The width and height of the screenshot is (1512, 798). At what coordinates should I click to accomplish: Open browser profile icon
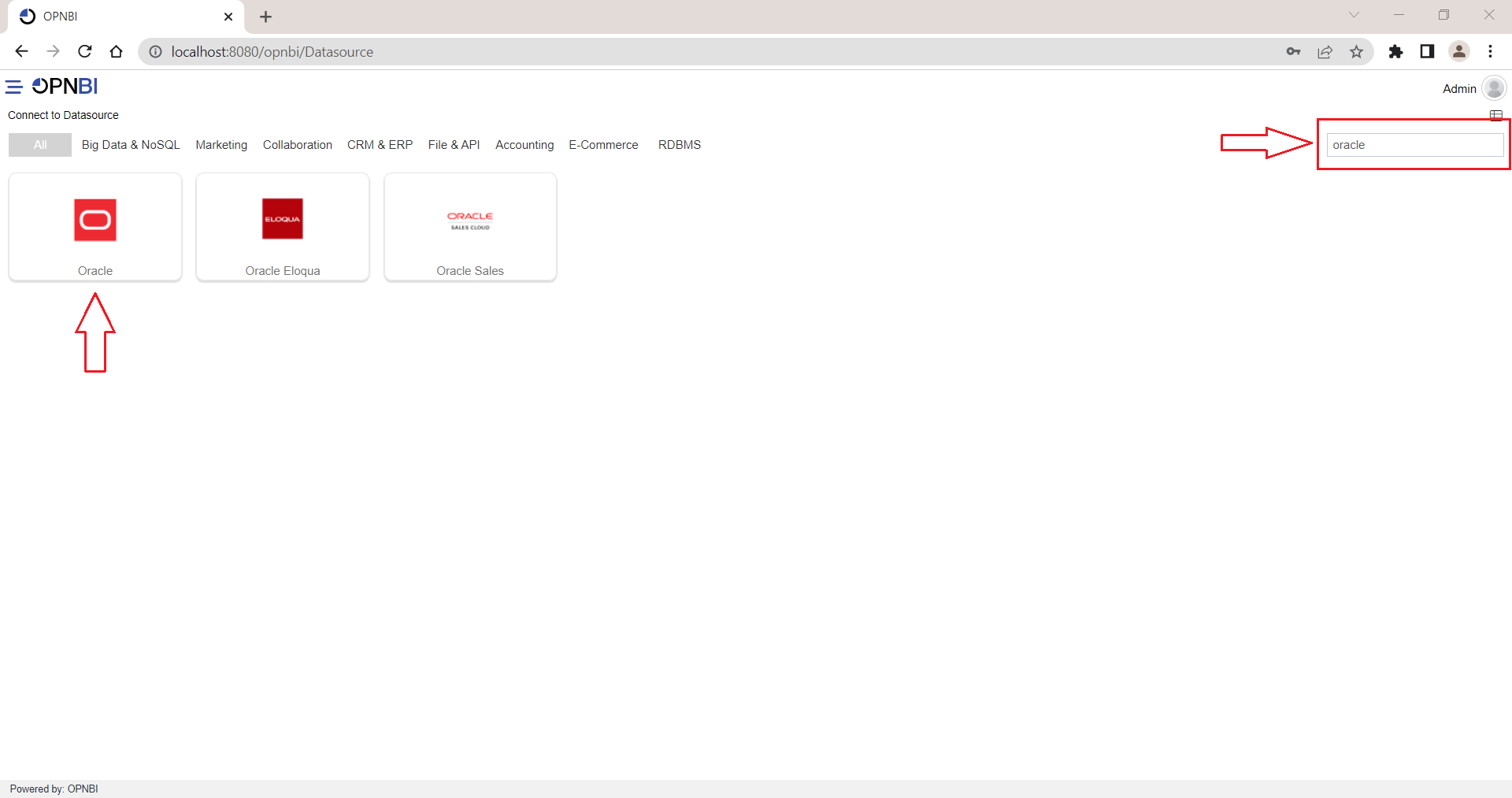pyautogui.click(x=1459, y=52)
